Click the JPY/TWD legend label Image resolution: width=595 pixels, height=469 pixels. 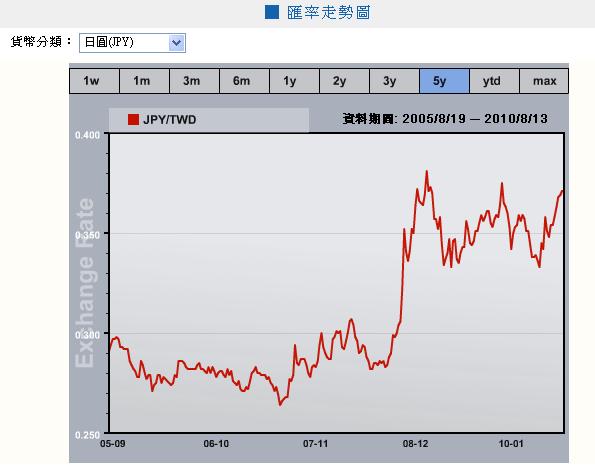[x=169, y=120]
